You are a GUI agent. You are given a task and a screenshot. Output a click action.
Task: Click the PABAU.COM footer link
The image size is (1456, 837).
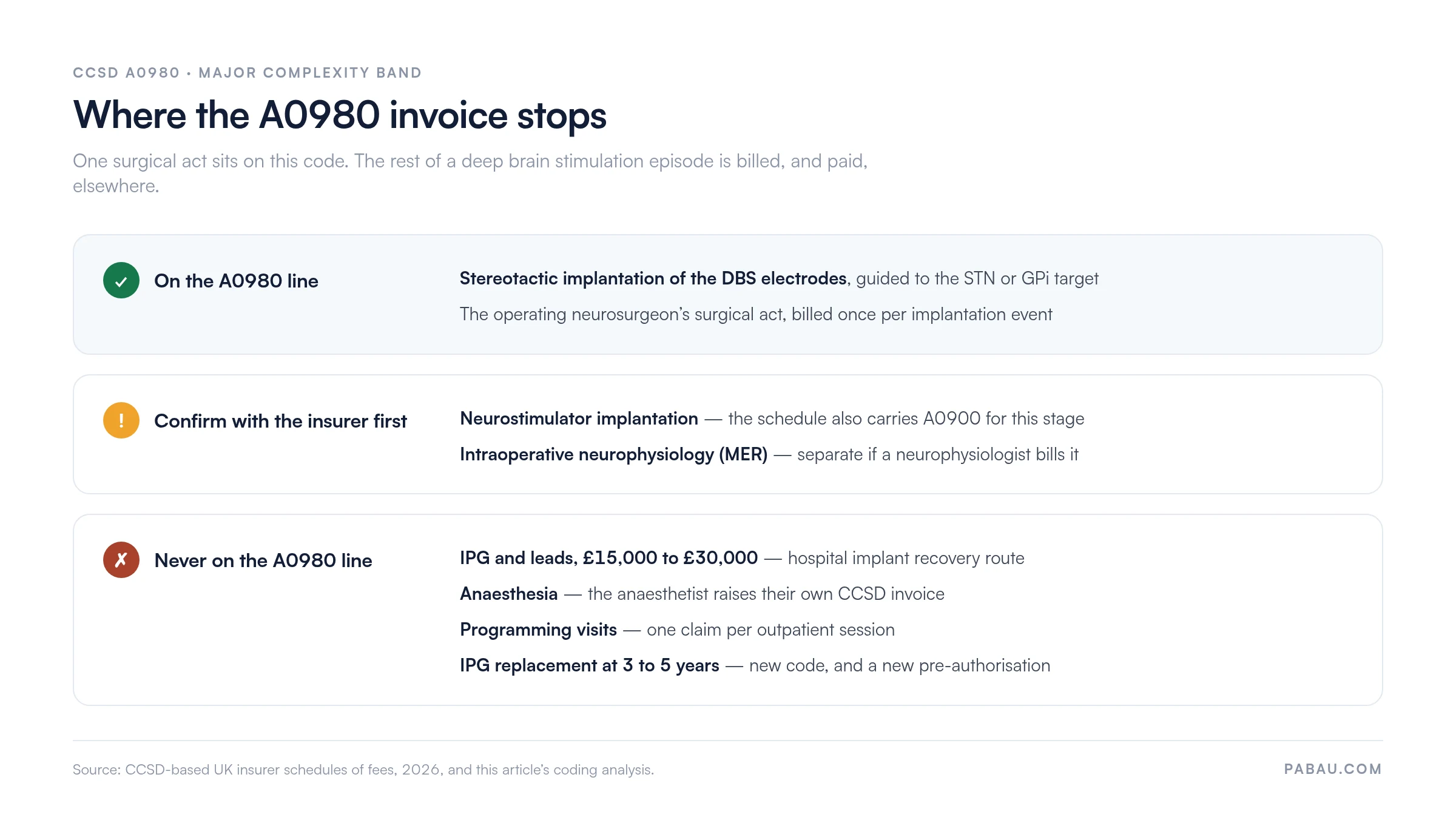tap(1333, 769)
